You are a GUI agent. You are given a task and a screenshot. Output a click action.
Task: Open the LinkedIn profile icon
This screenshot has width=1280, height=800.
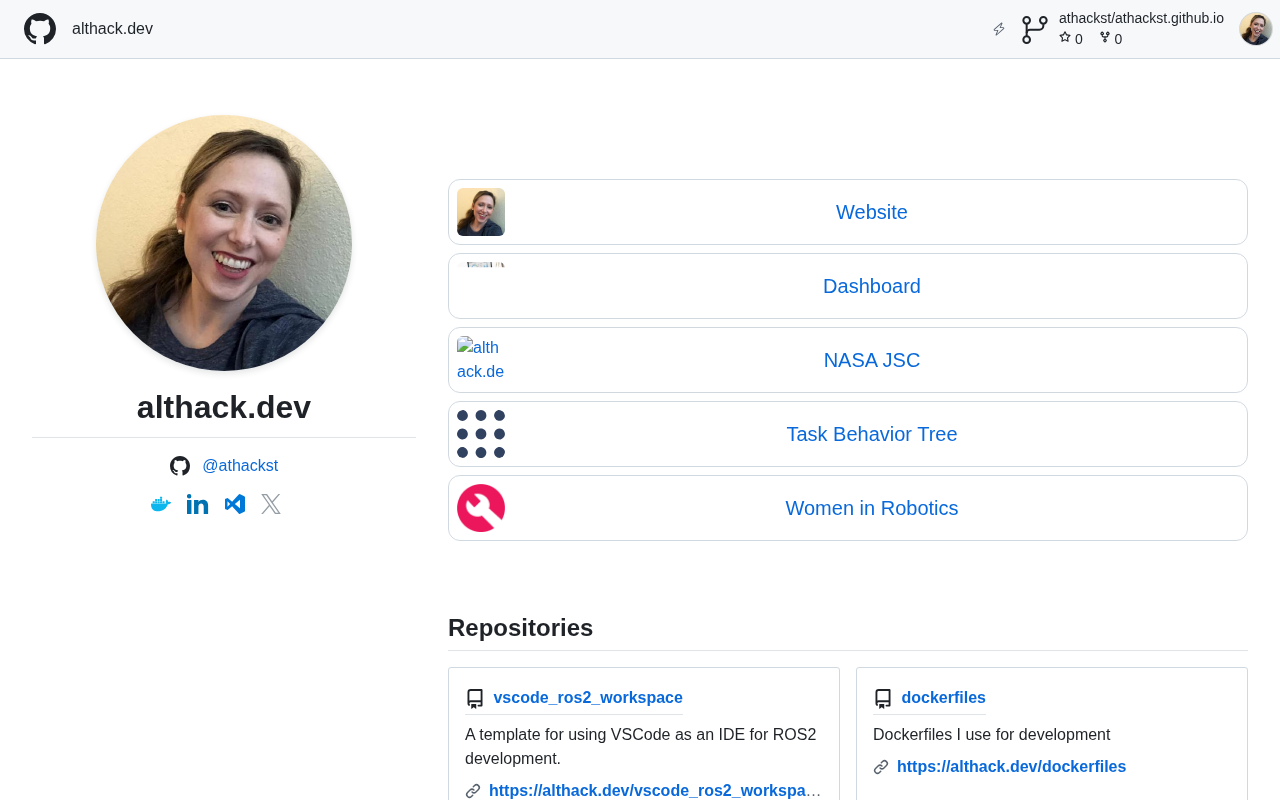[198, 504]
